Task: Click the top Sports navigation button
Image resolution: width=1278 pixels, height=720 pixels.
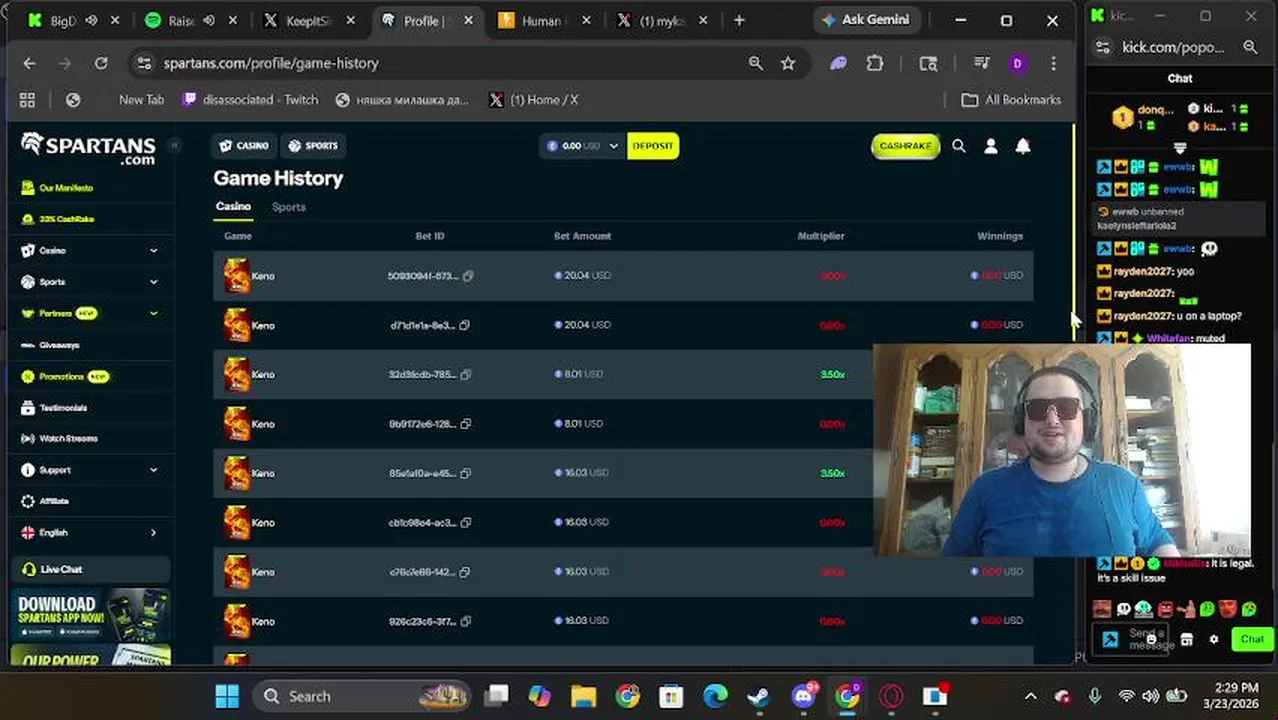Action: point(313,146)
